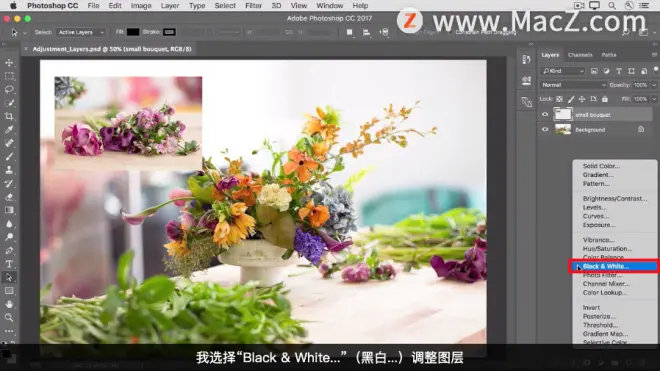Hide the small bouquet layer
Screen dimensions: 660x371
545,114
